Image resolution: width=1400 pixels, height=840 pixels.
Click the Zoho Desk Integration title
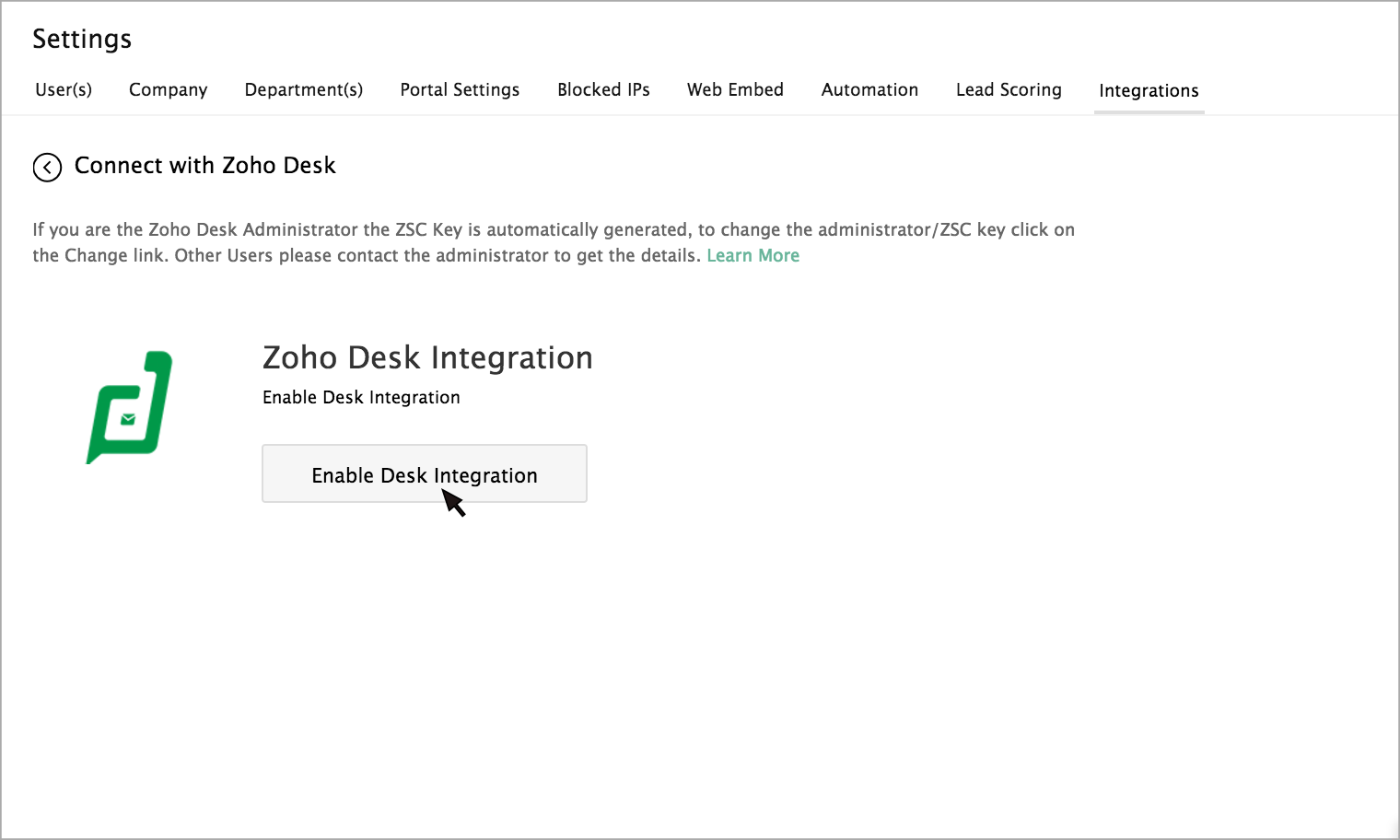[427, 357]
